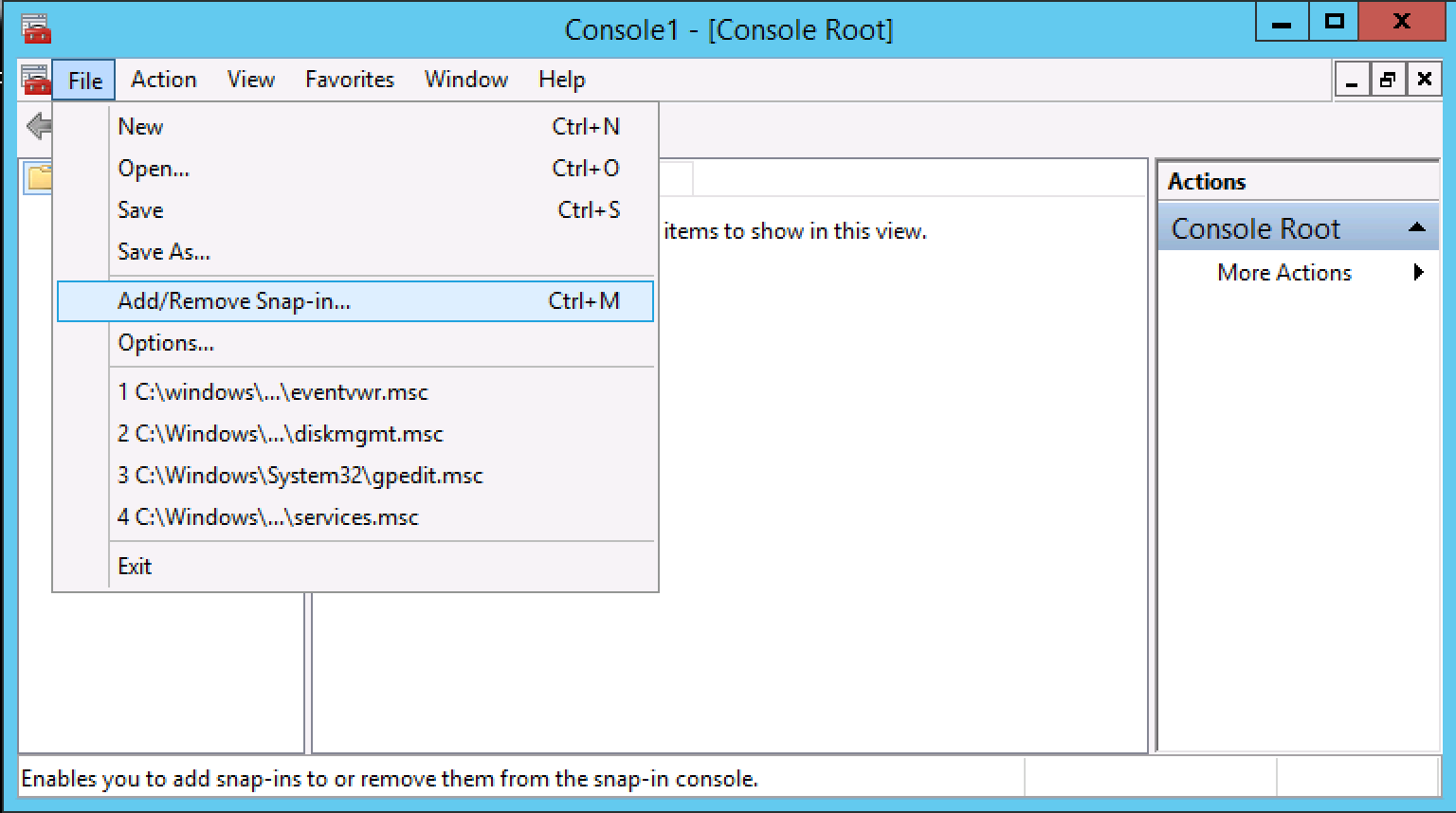Choose Save As... from the menu
This screenshot has width=1456, height=813.
tap(164, 252)
